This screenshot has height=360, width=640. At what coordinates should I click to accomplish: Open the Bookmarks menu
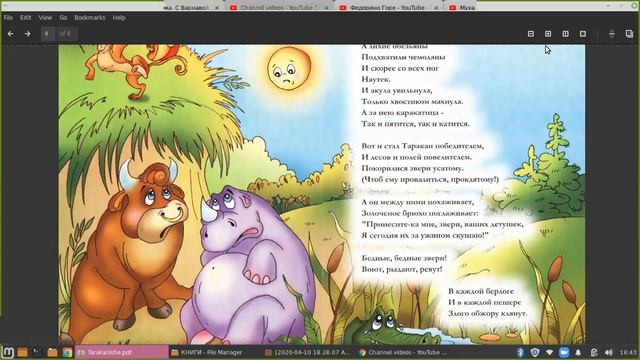[x=90, y=18]
